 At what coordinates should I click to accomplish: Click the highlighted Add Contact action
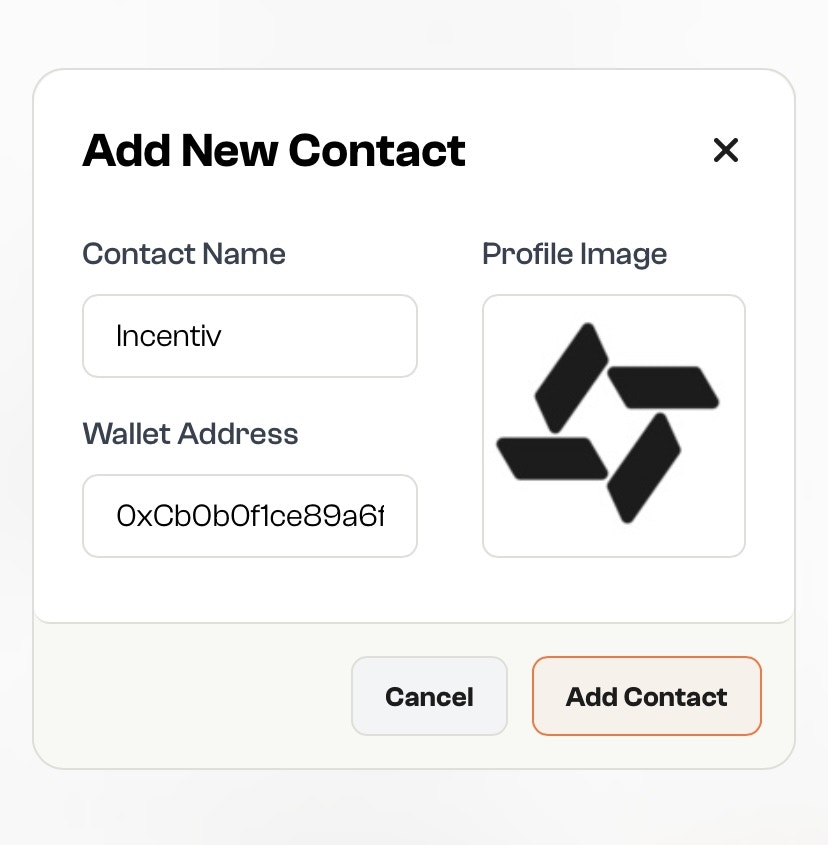pos(646,696)
